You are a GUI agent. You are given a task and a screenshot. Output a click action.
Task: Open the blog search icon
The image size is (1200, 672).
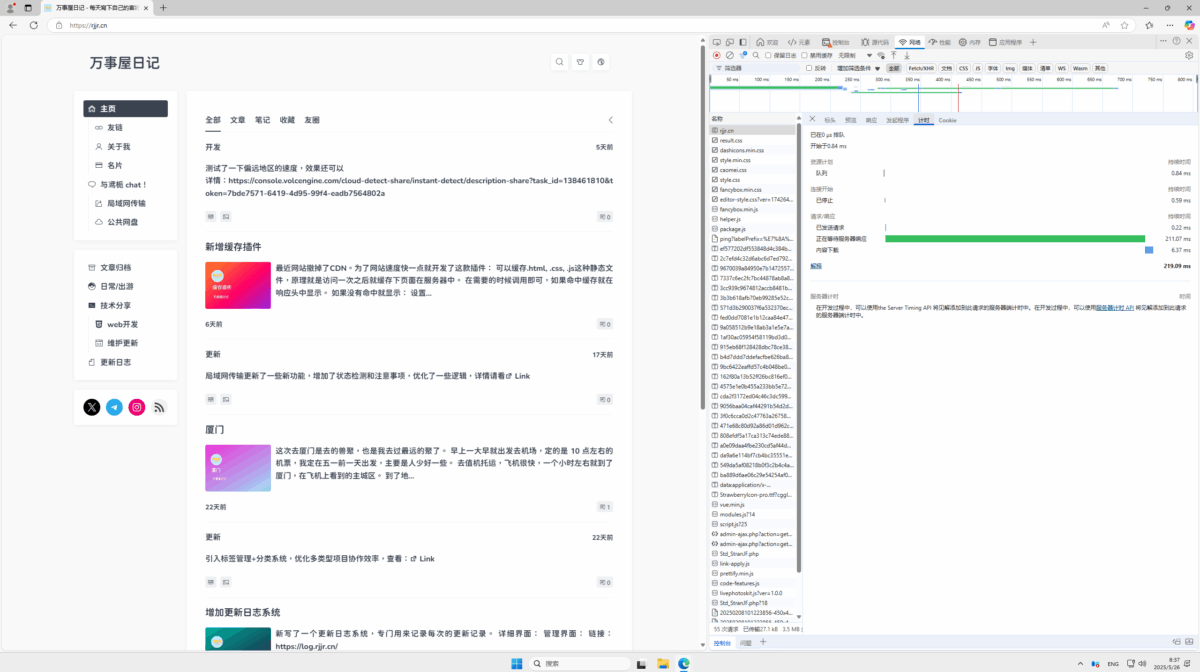(x=560, y=62)
